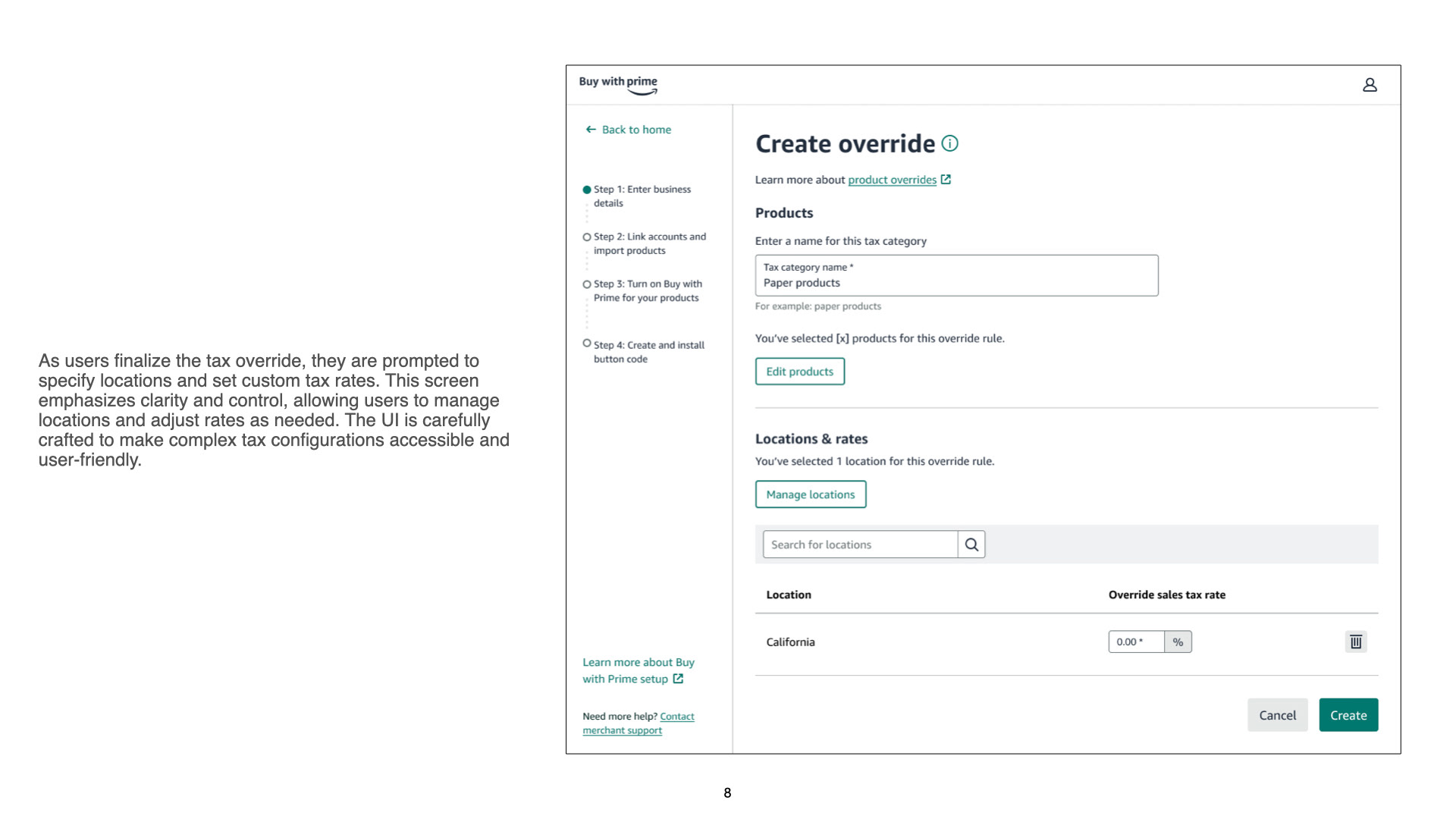Click external link icon after Buy with Prime setup
The height and width of the screenshot is (819, 1456).
(x=678, y=679)
